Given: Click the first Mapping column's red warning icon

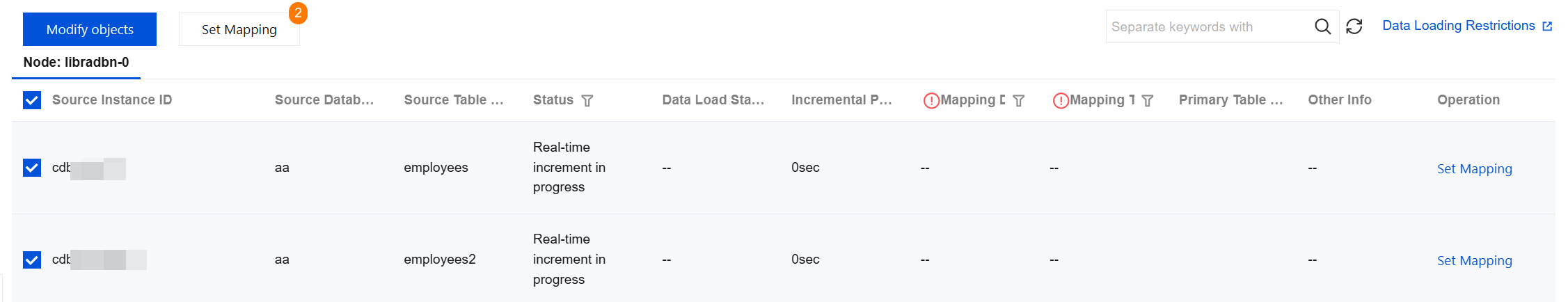Looking at the screenshot, I should [x=931, y=100].
